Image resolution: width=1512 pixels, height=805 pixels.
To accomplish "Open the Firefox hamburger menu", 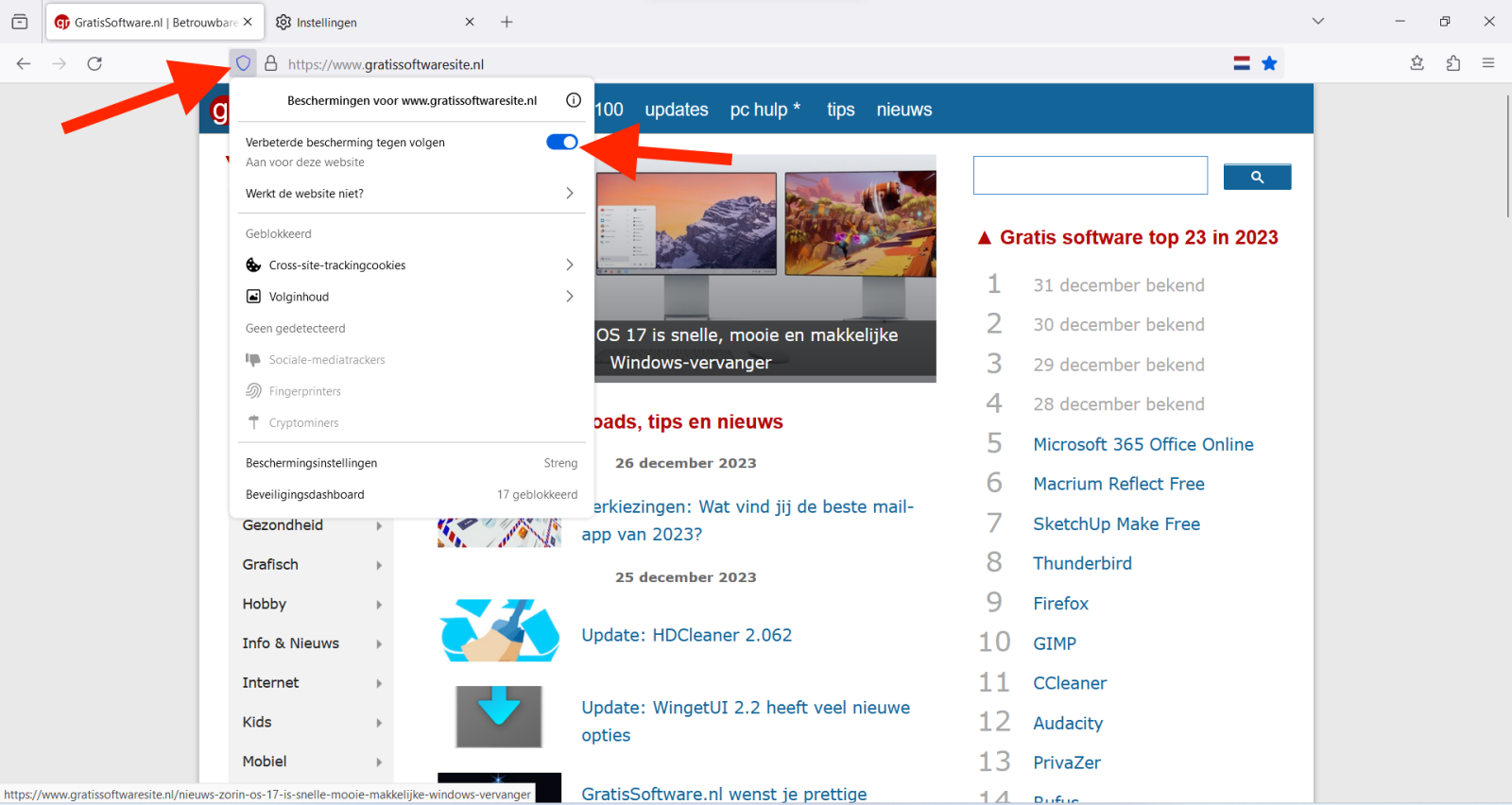I will (1488, 63).
